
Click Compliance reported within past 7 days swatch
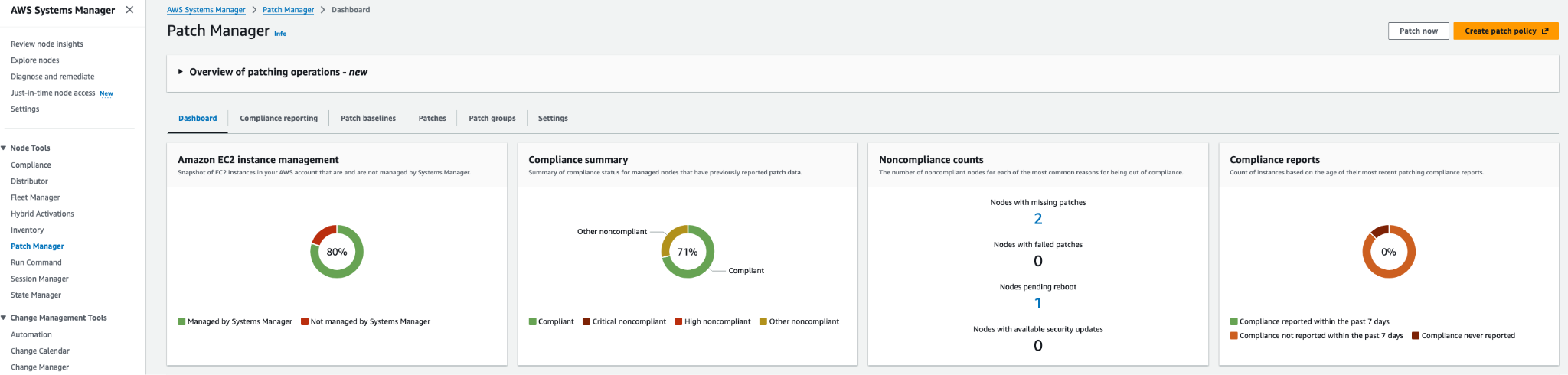[x=1233, y=321]
